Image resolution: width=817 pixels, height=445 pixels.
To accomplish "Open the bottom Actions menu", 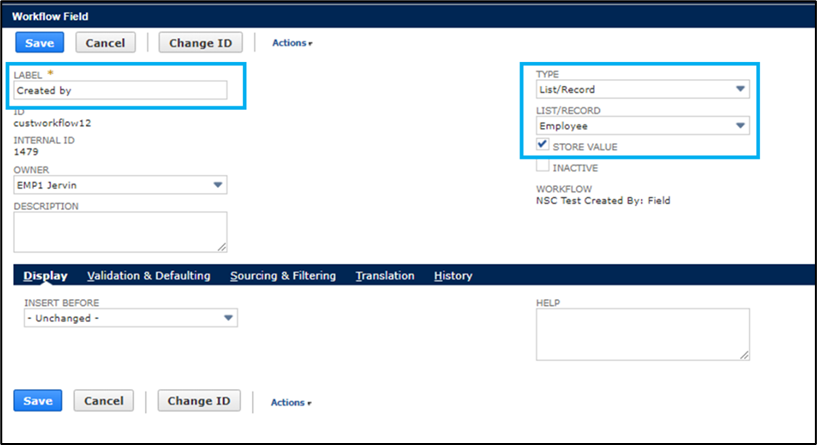I will pos(291,402).
